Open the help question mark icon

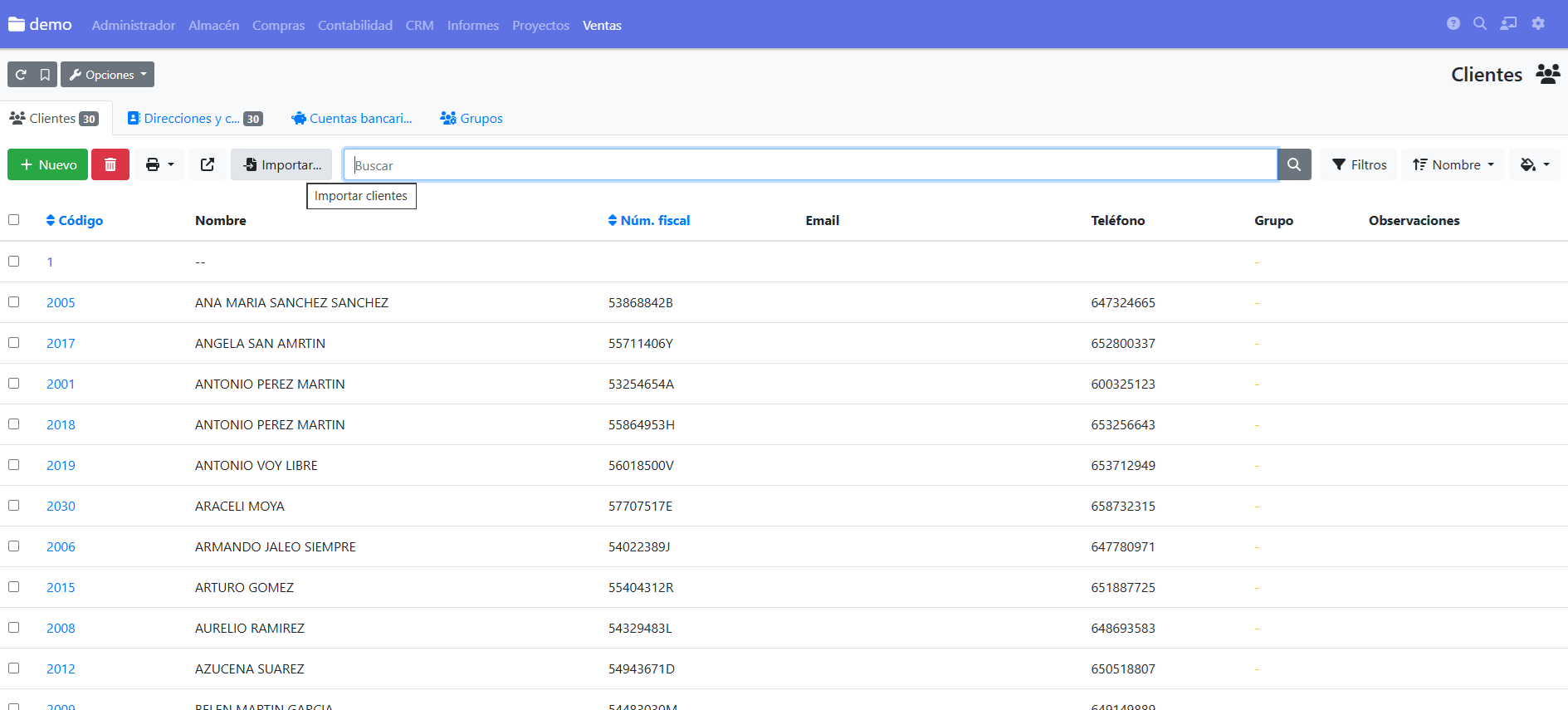pyautogui.click(x=1453, y=24)
